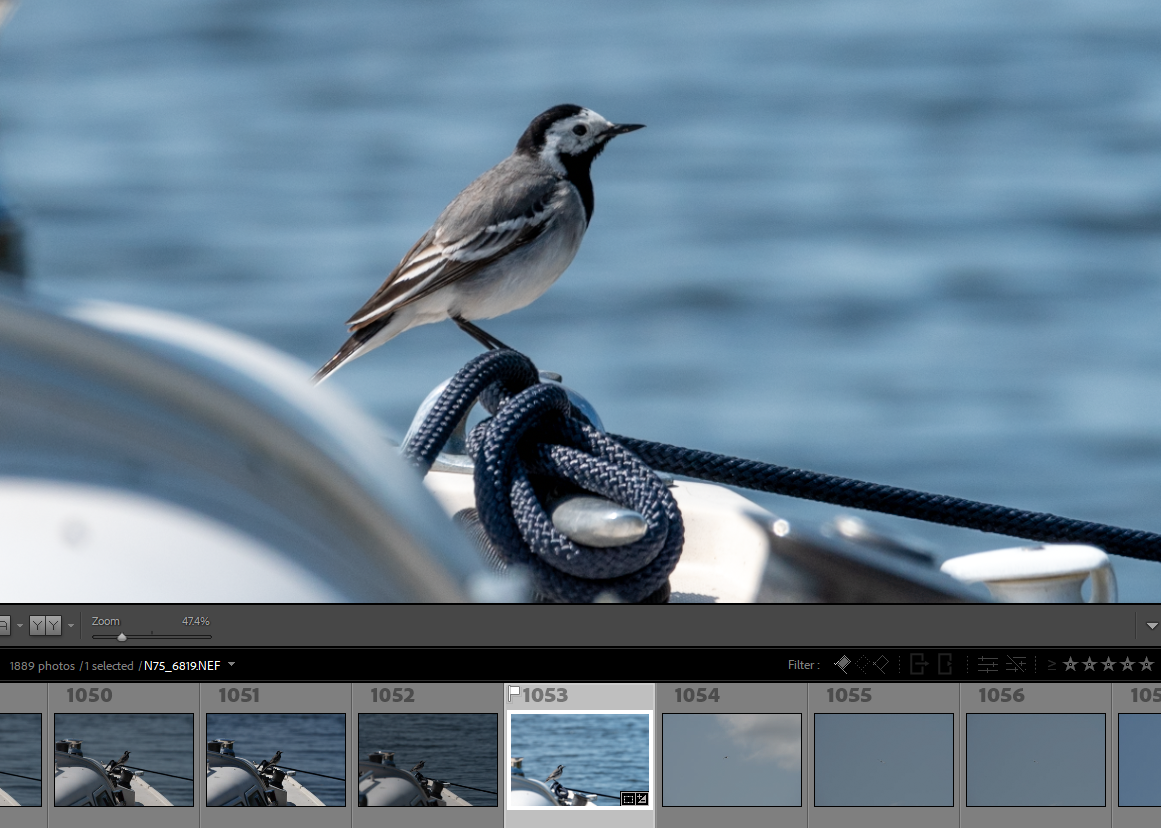Screen dimensions: 1161x828
Task: Toggle the unflagged photos filter
Action: pos(861,664)
